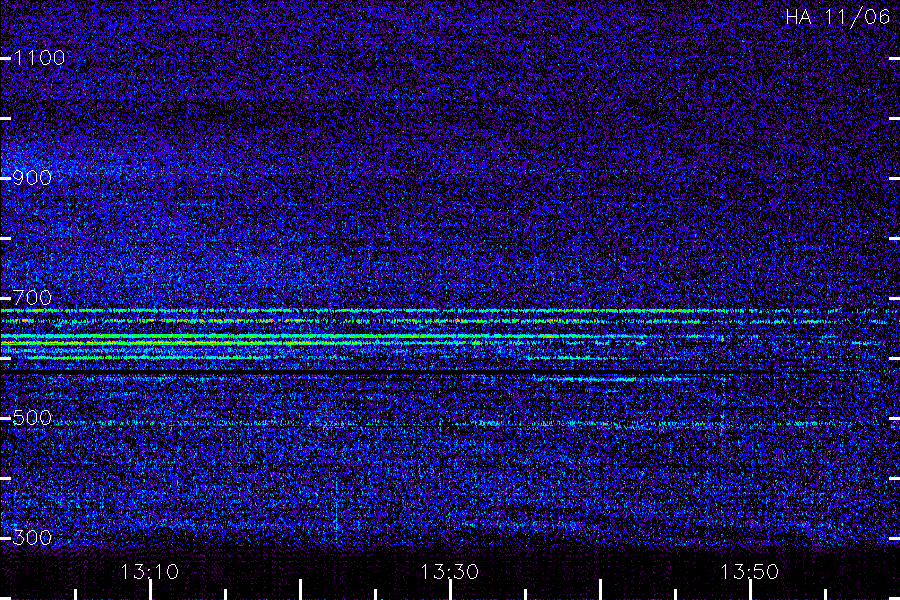
Task: Select the 13:10 time axis label
Action: pyautogui.click(x=149, y=571)
